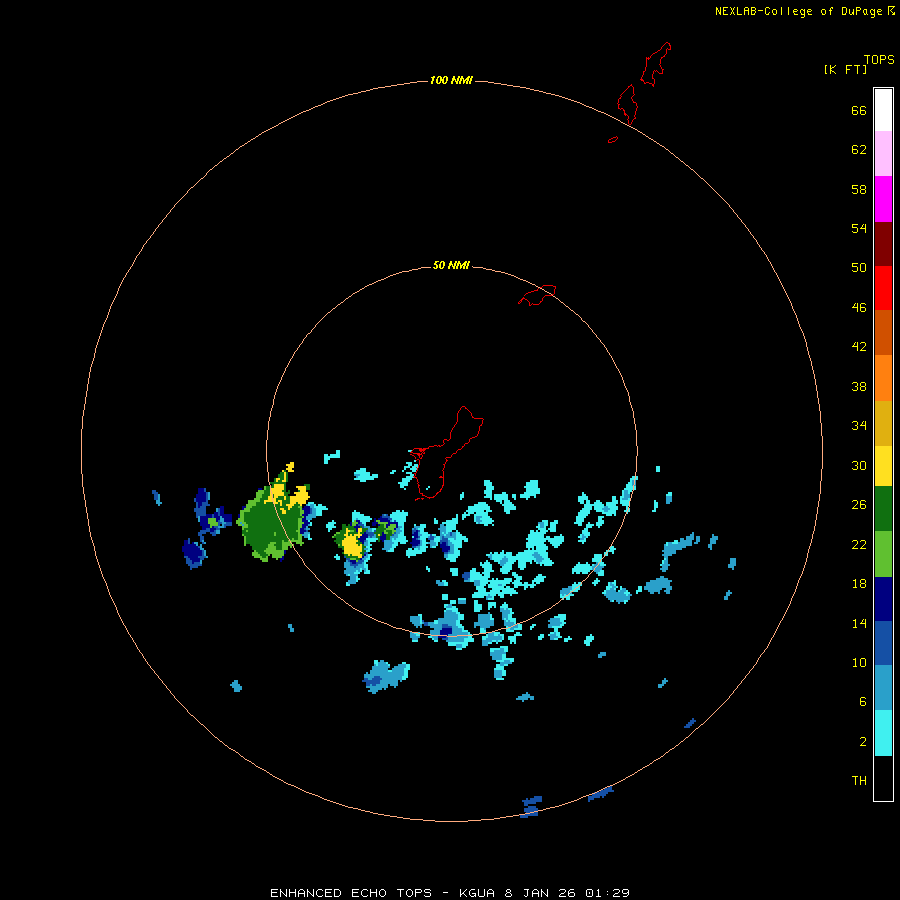Click the navy blue legend swatch

[x=883, y=599]
